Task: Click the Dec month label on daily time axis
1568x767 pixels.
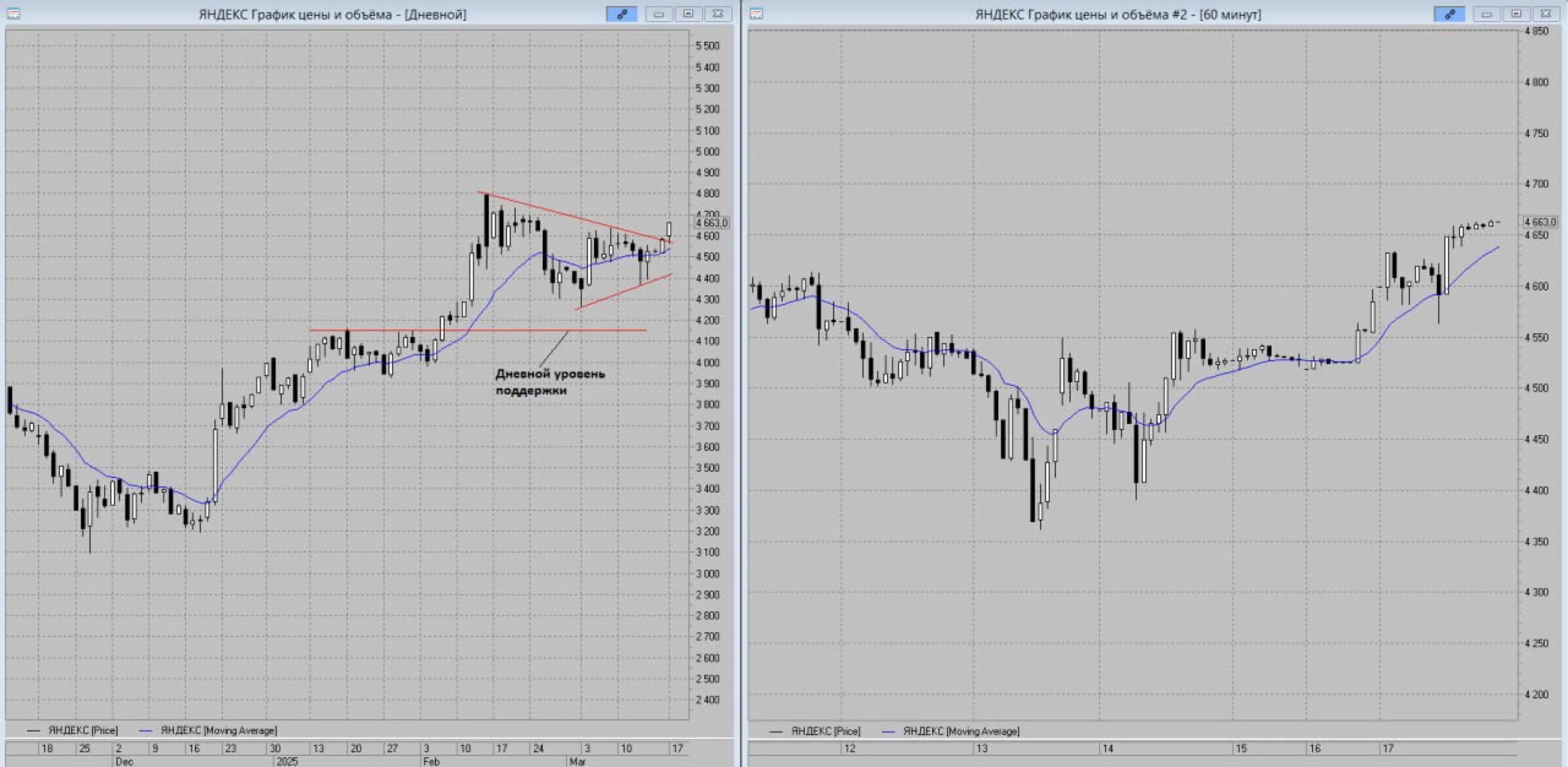Action: pos(124,761)
